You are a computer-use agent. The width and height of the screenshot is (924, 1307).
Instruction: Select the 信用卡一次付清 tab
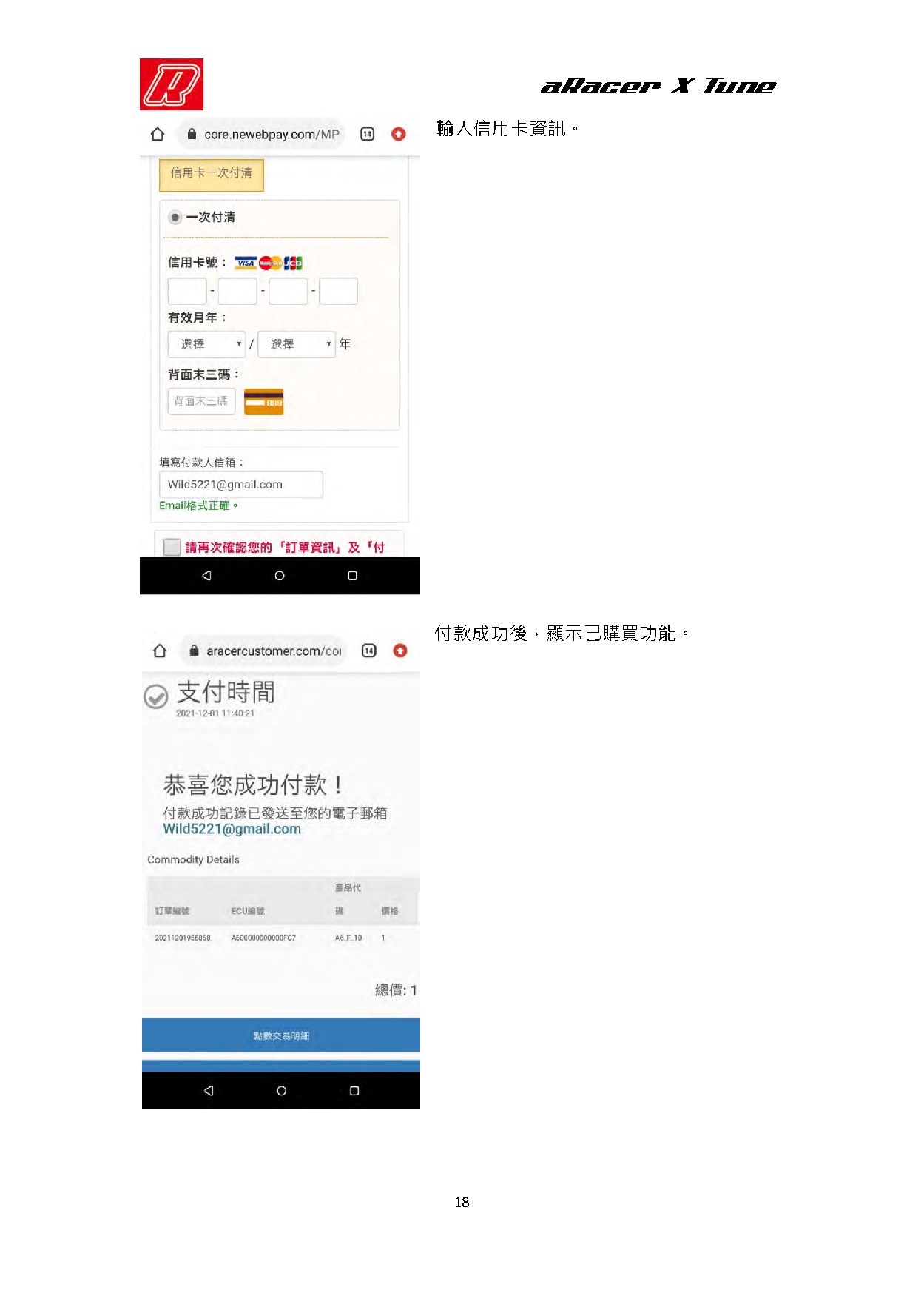tap(212, 175)
